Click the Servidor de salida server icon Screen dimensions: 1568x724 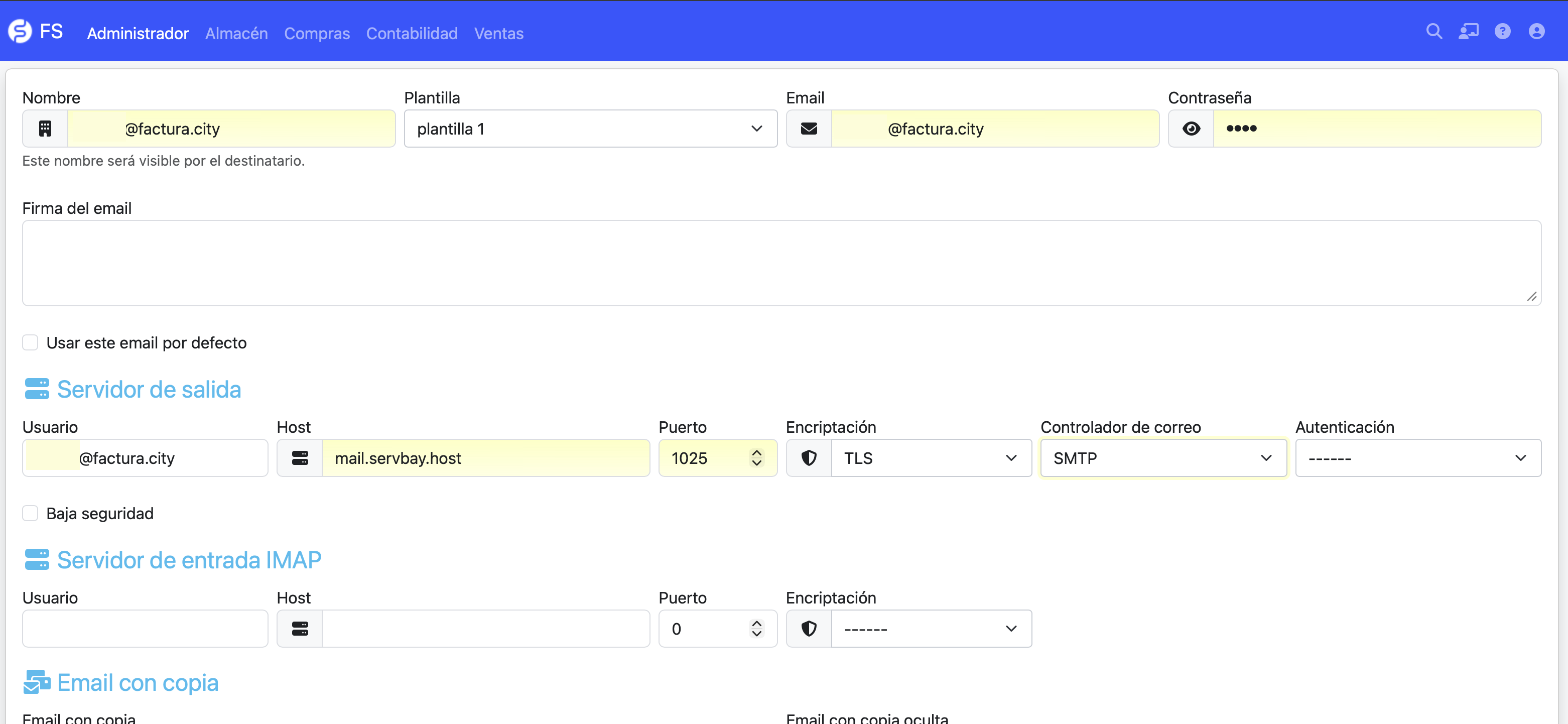pos(37,389)
